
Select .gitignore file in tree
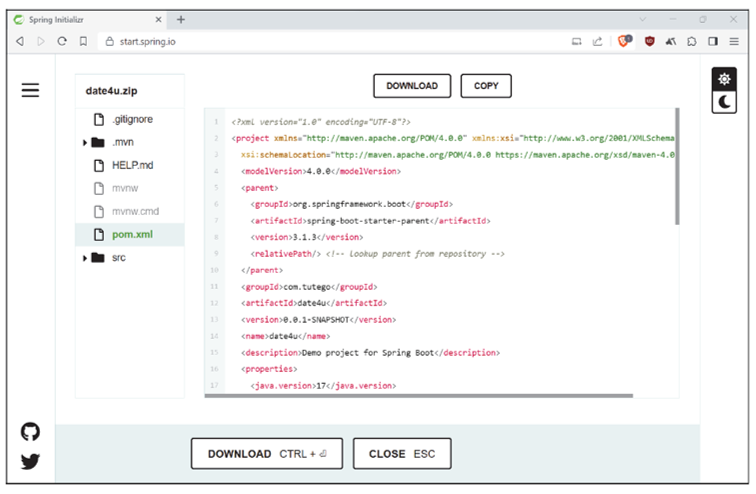[130, 119]
